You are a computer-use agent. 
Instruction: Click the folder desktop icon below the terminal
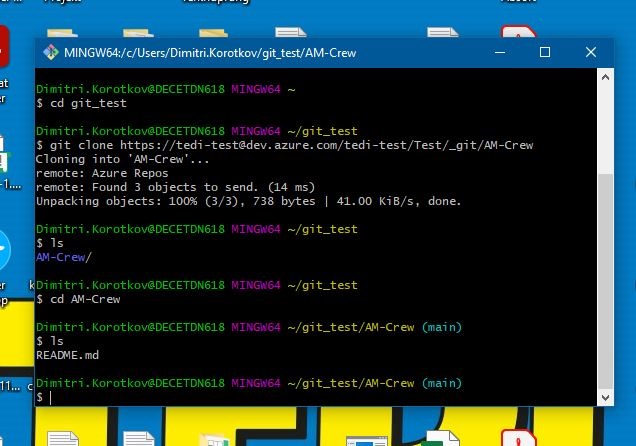click(x=214, y=440)
